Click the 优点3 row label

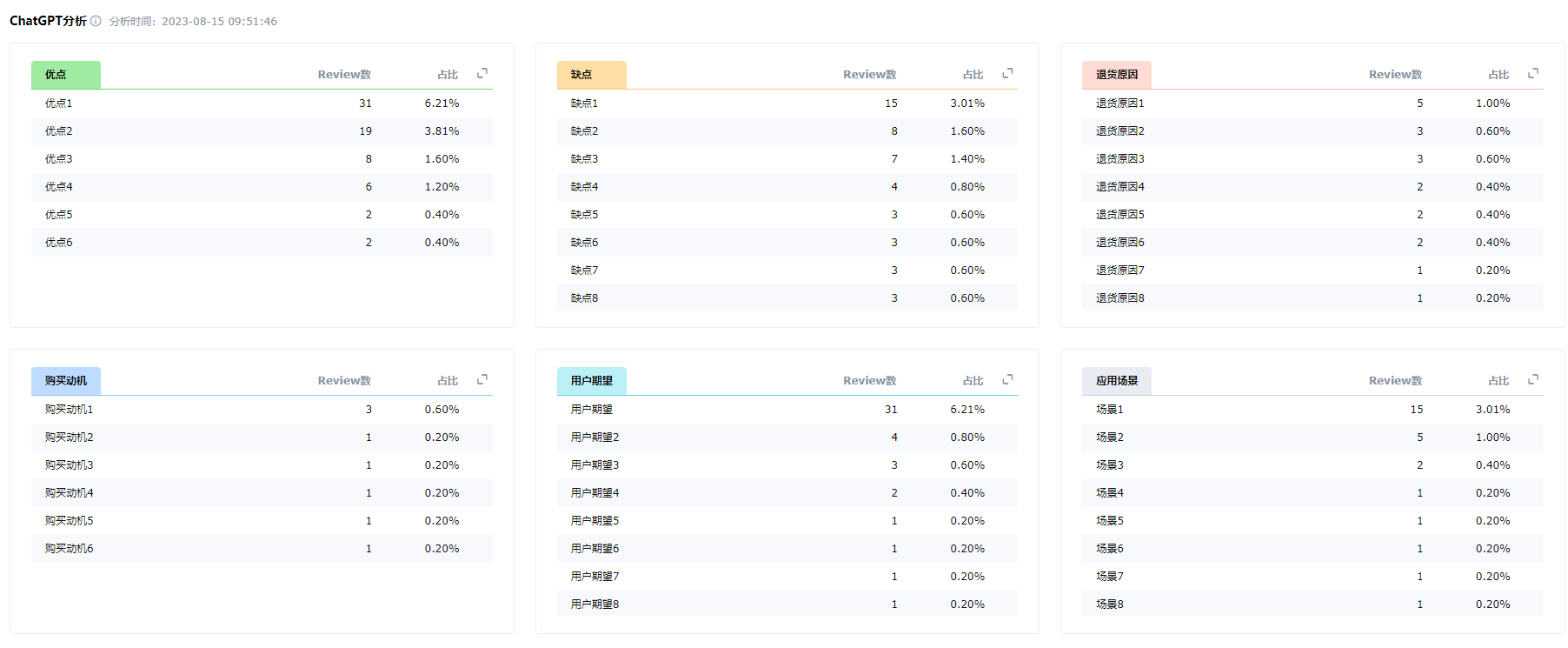click(x=59, y=159)
